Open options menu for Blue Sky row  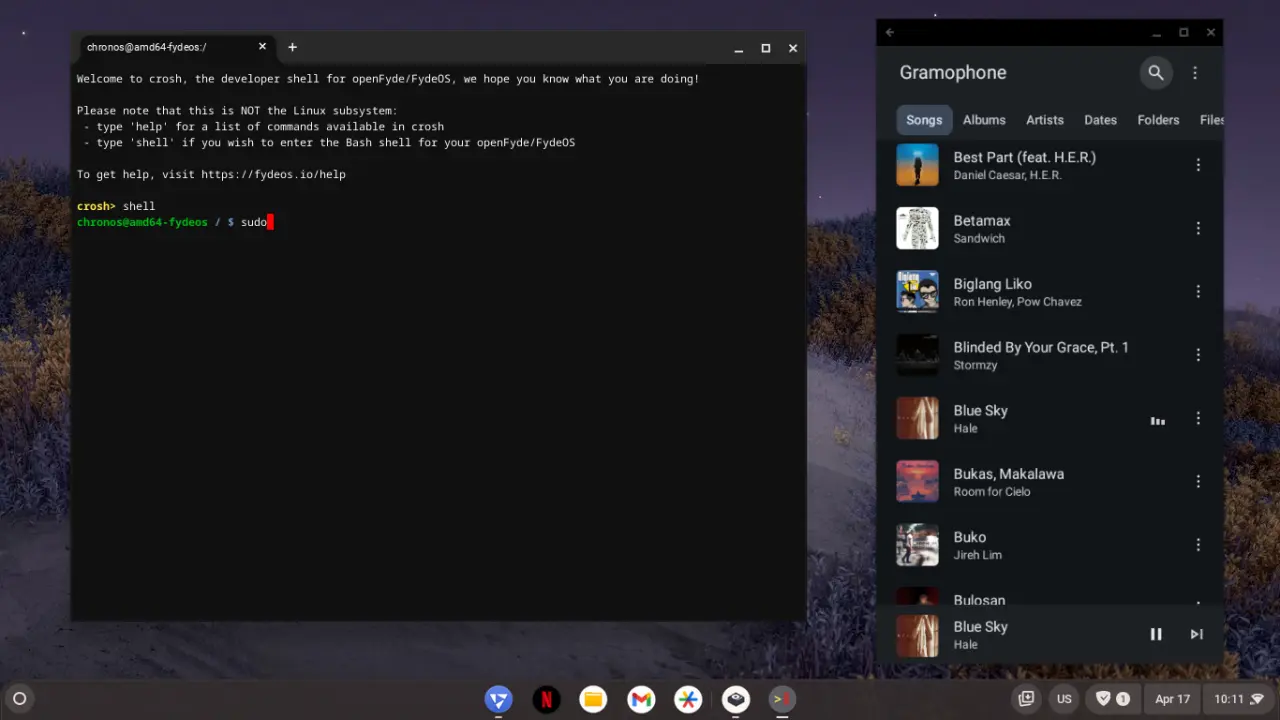click(x=1198, y=418)
